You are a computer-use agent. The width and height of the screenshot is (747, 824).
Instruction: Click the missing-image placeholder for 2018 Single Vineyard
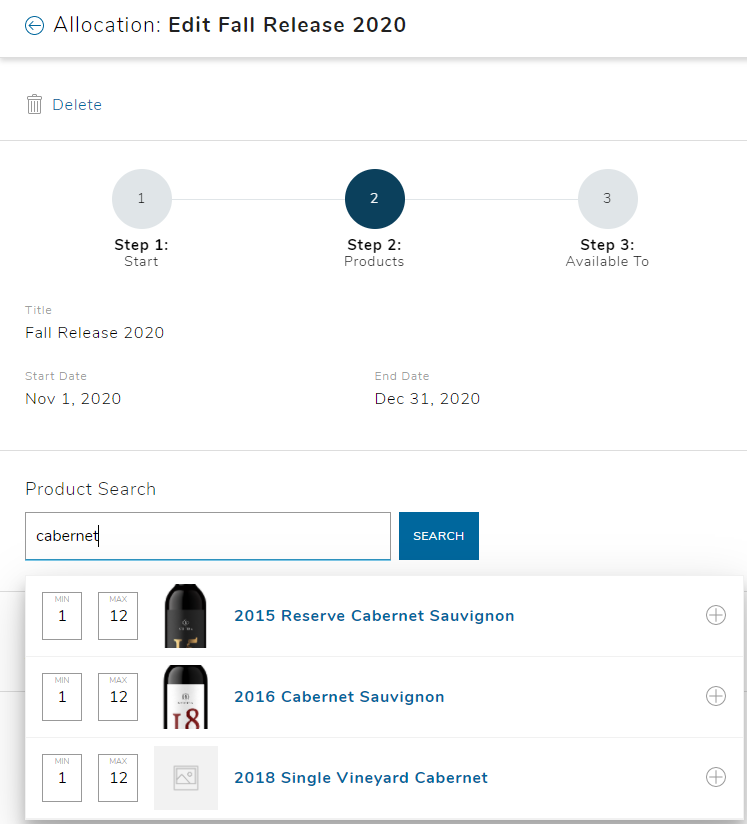coord(185,777)
